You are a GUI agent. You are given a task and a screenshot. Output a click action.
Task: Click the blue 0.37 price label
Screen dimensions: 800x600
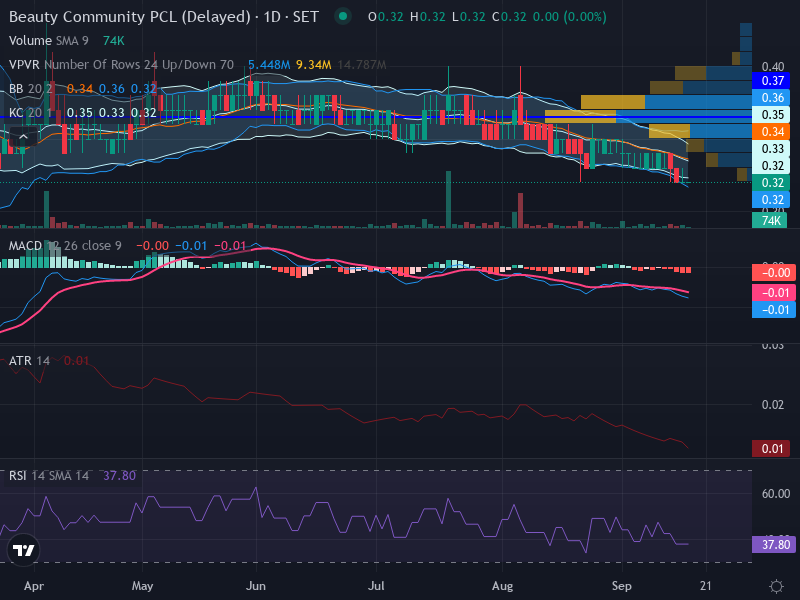771,81
